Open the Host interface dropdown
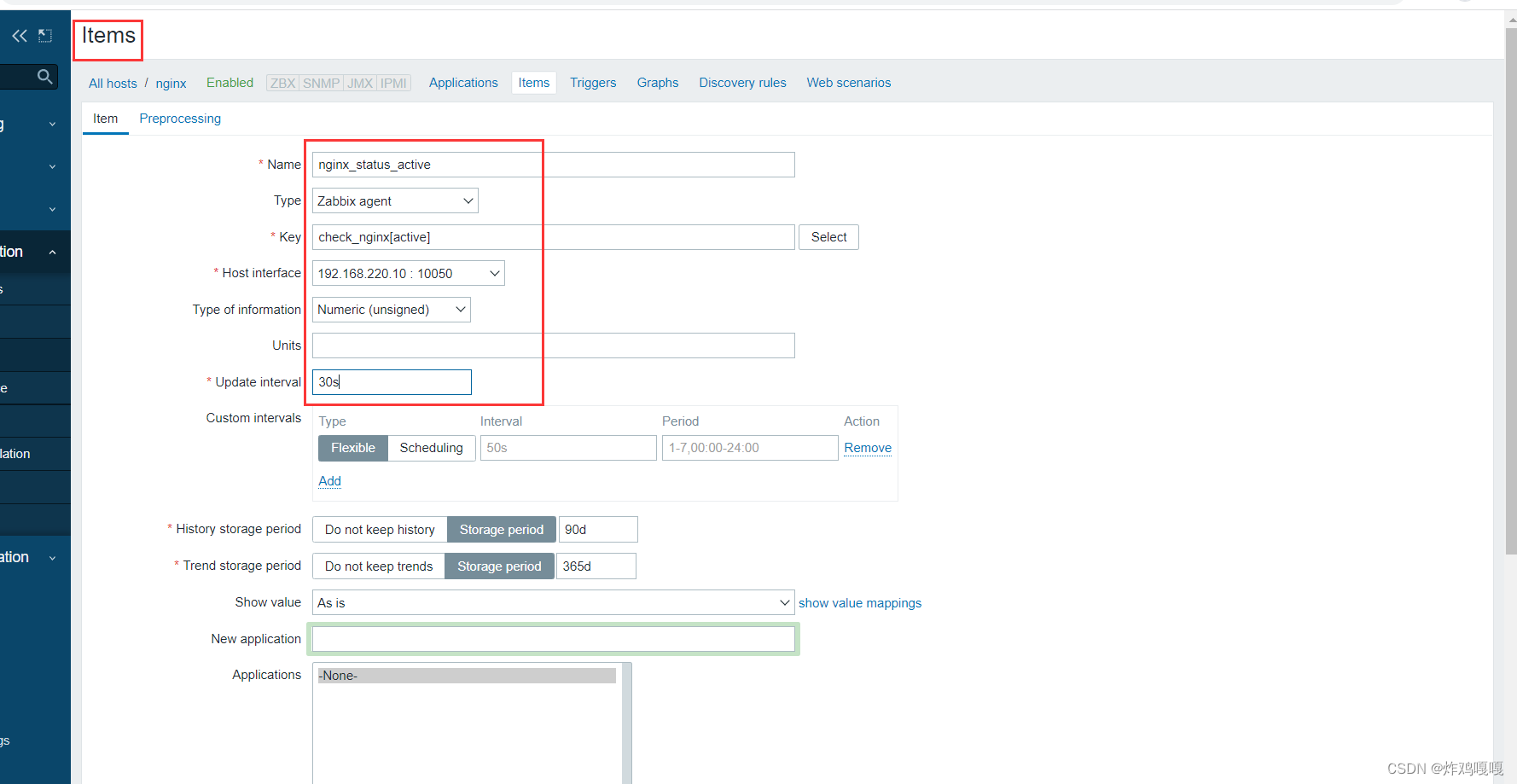1517x784 pixels. pos(409,274)
